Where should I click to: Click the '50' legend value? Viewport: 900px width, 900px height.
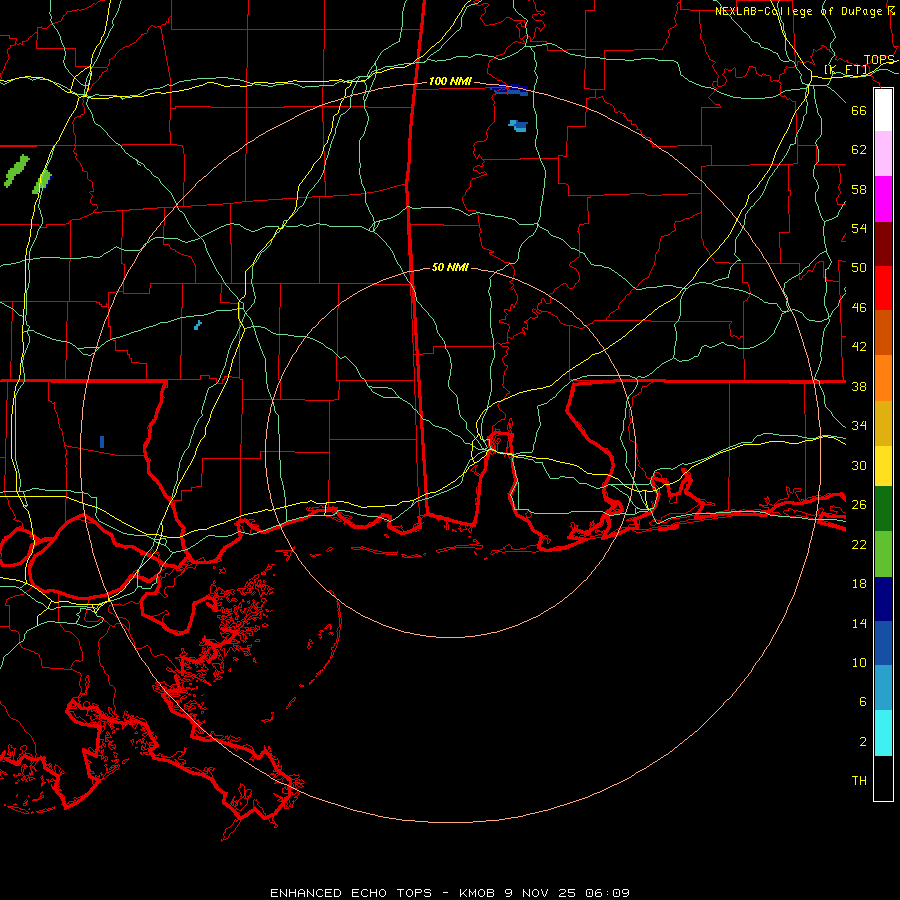coord(859,268)
